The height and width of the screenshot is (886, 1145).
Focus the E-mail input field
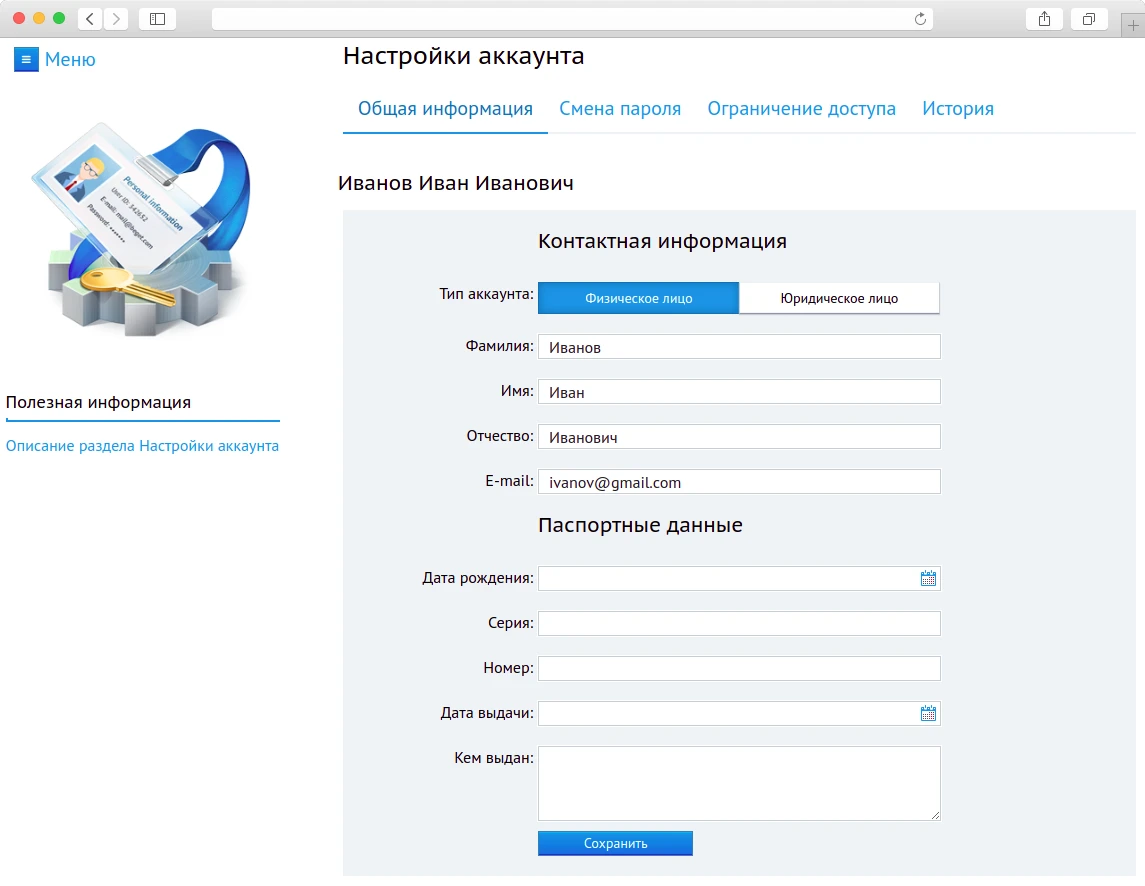pyautogui.click(x=738, y=481)
